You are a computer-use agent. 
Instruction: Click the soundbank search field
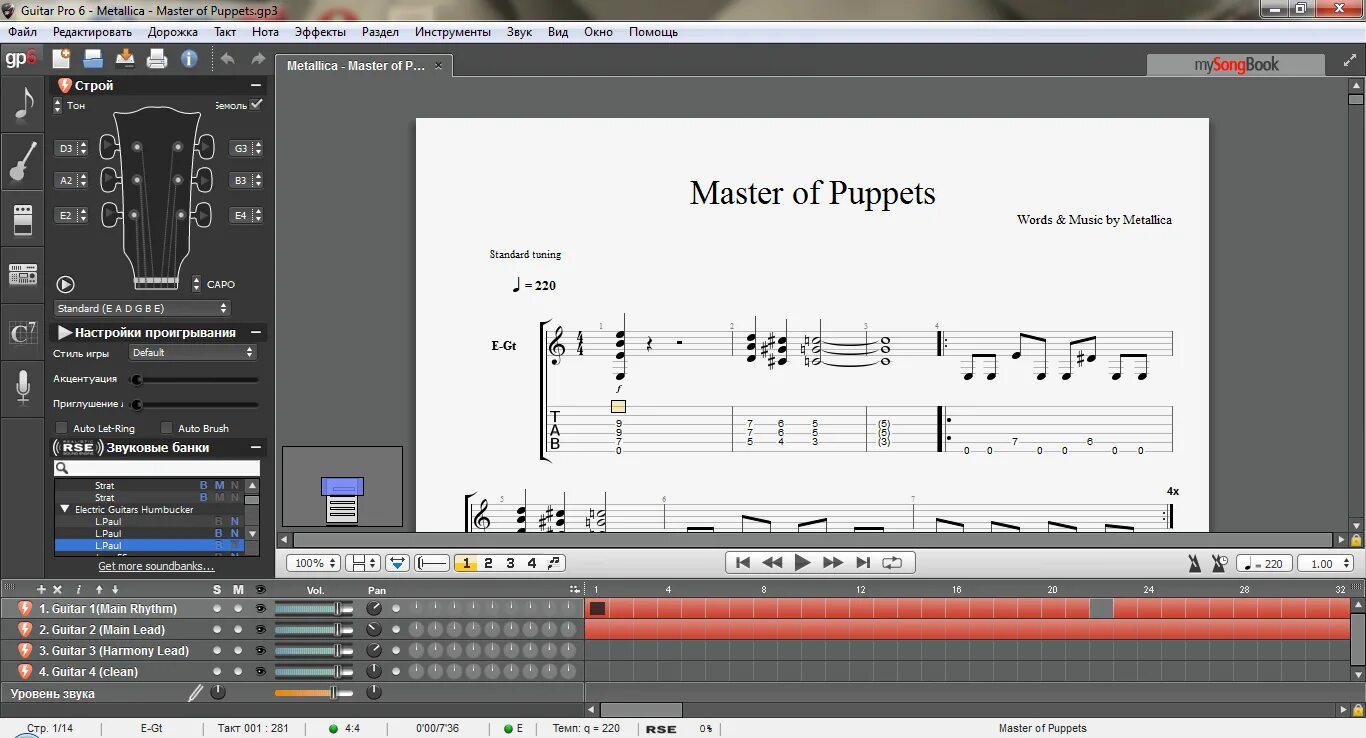tap(157, 468)
